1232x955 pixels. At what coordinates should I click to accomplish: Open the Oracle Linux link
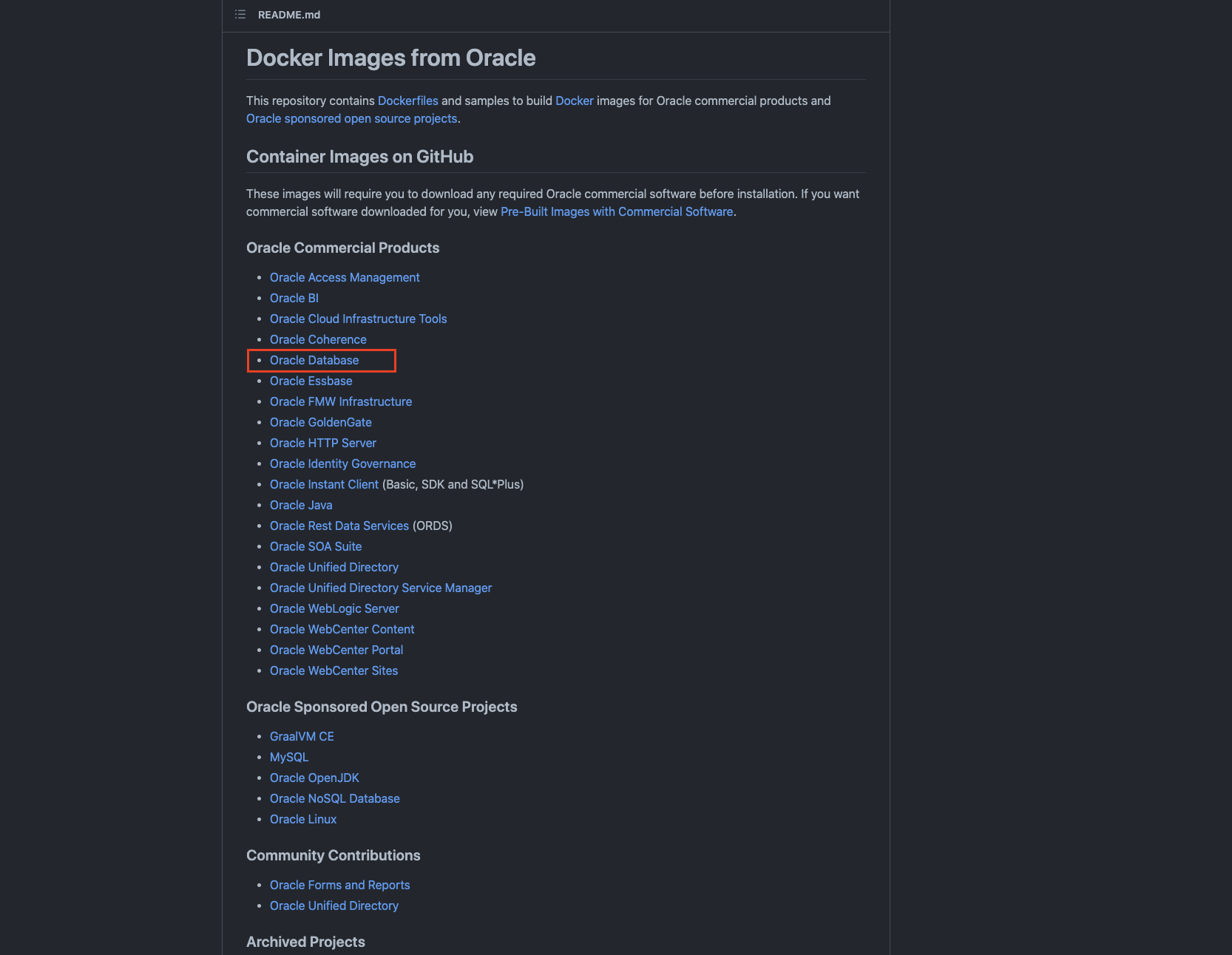[303, 819]
